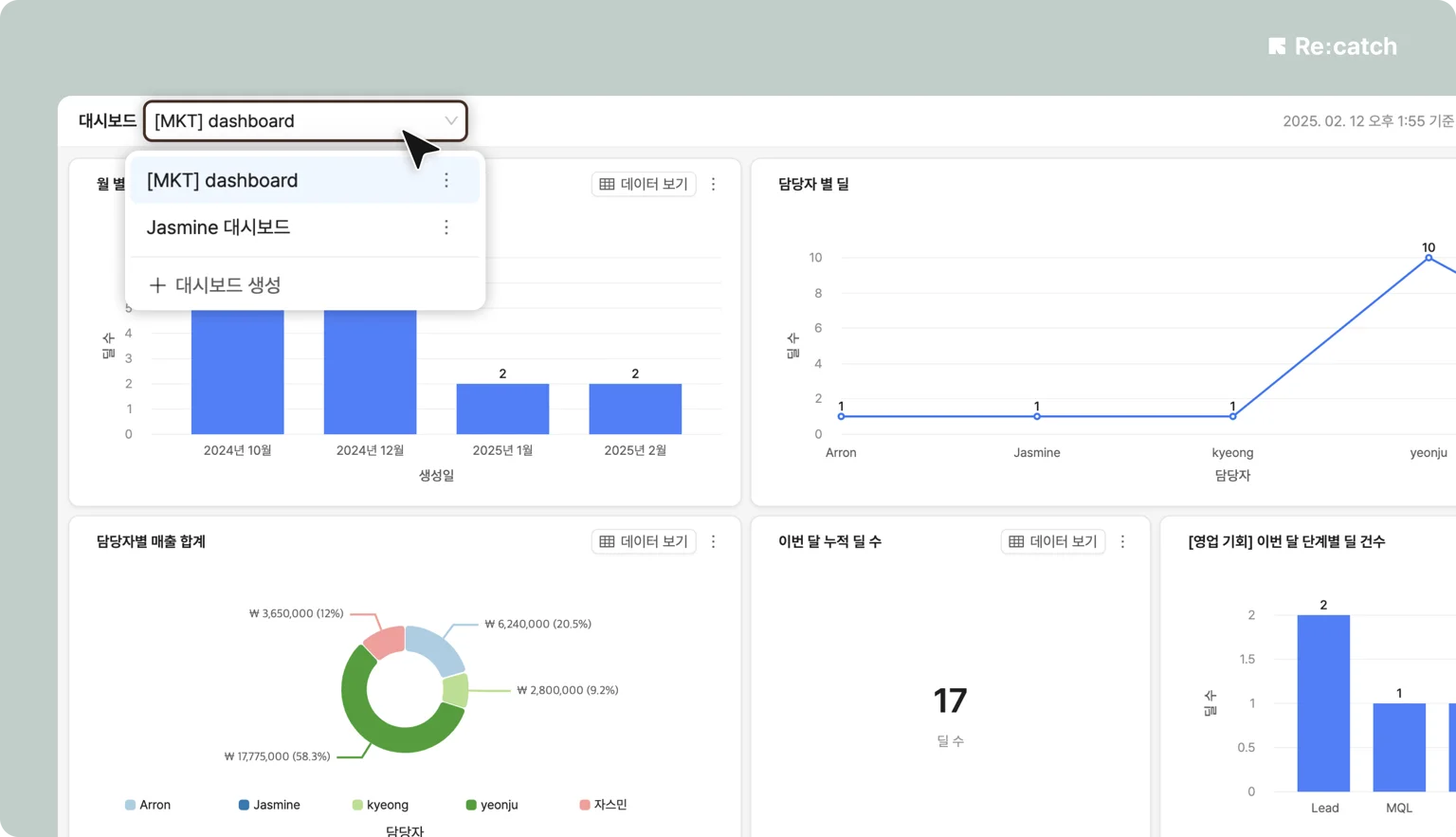Click the 17 deal count value
This screenshot has height=837, width=1456.
pos(950,701)
